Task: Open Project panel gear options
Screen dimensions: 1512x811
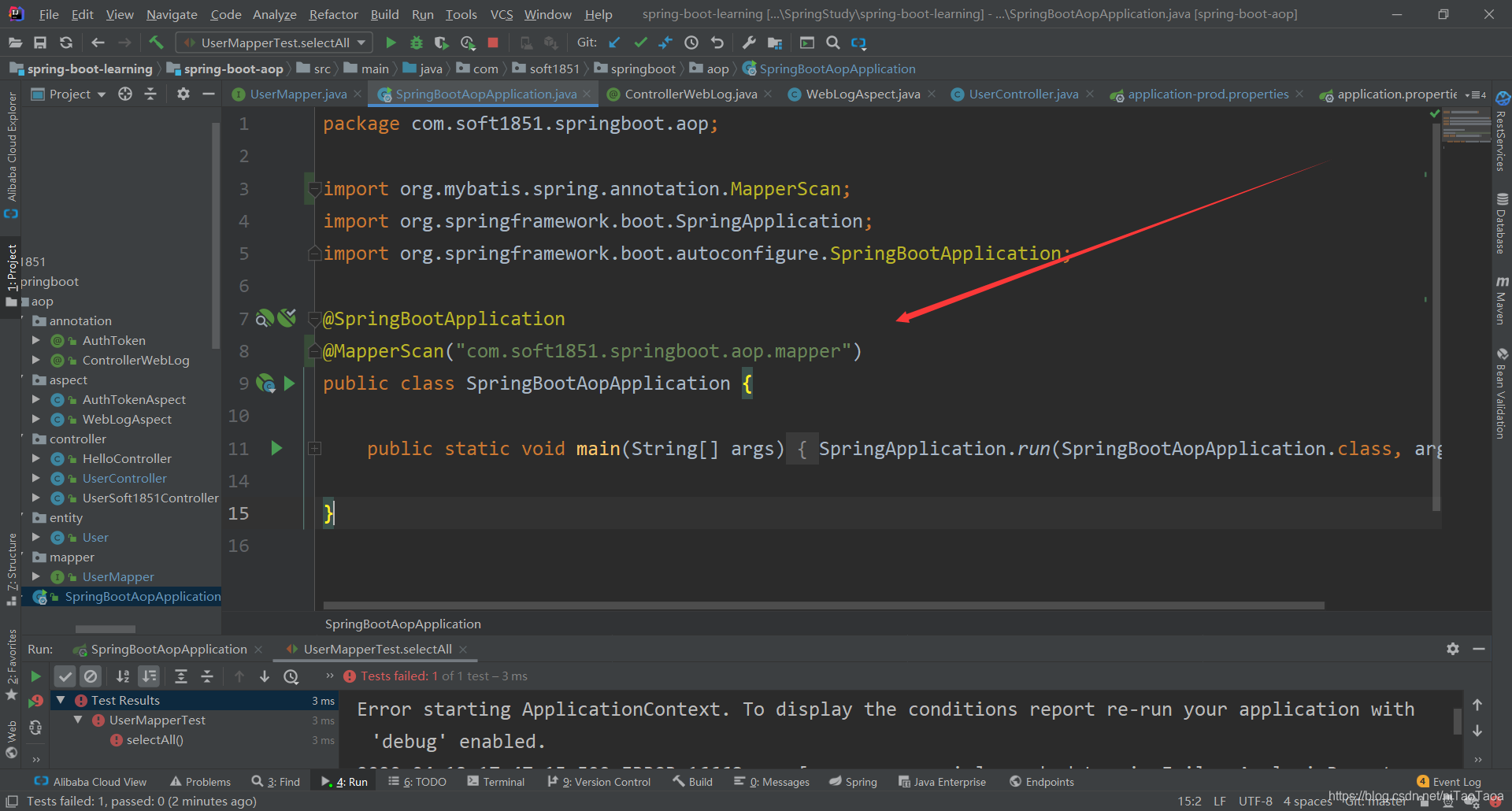Action: pyautogui.click(x=183, y=94)
